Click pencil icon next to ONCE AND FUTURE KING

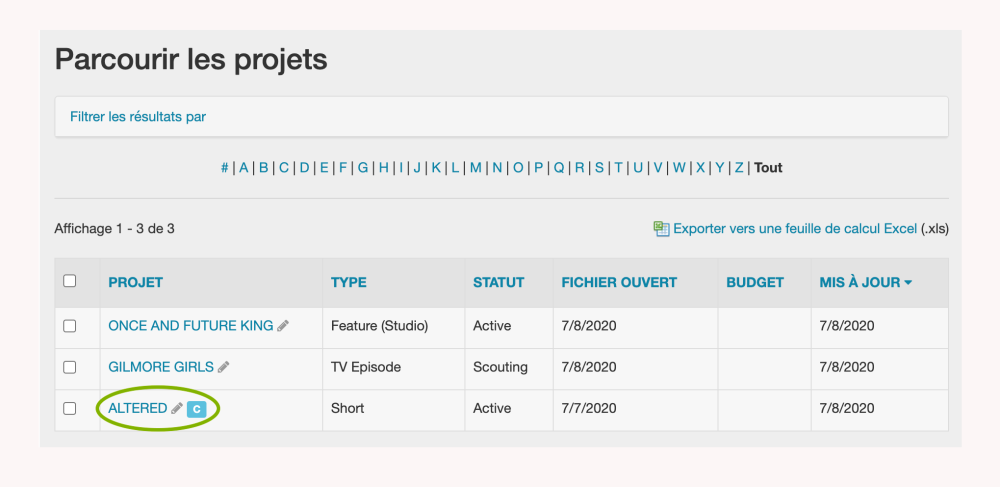[x=284, y=326]
